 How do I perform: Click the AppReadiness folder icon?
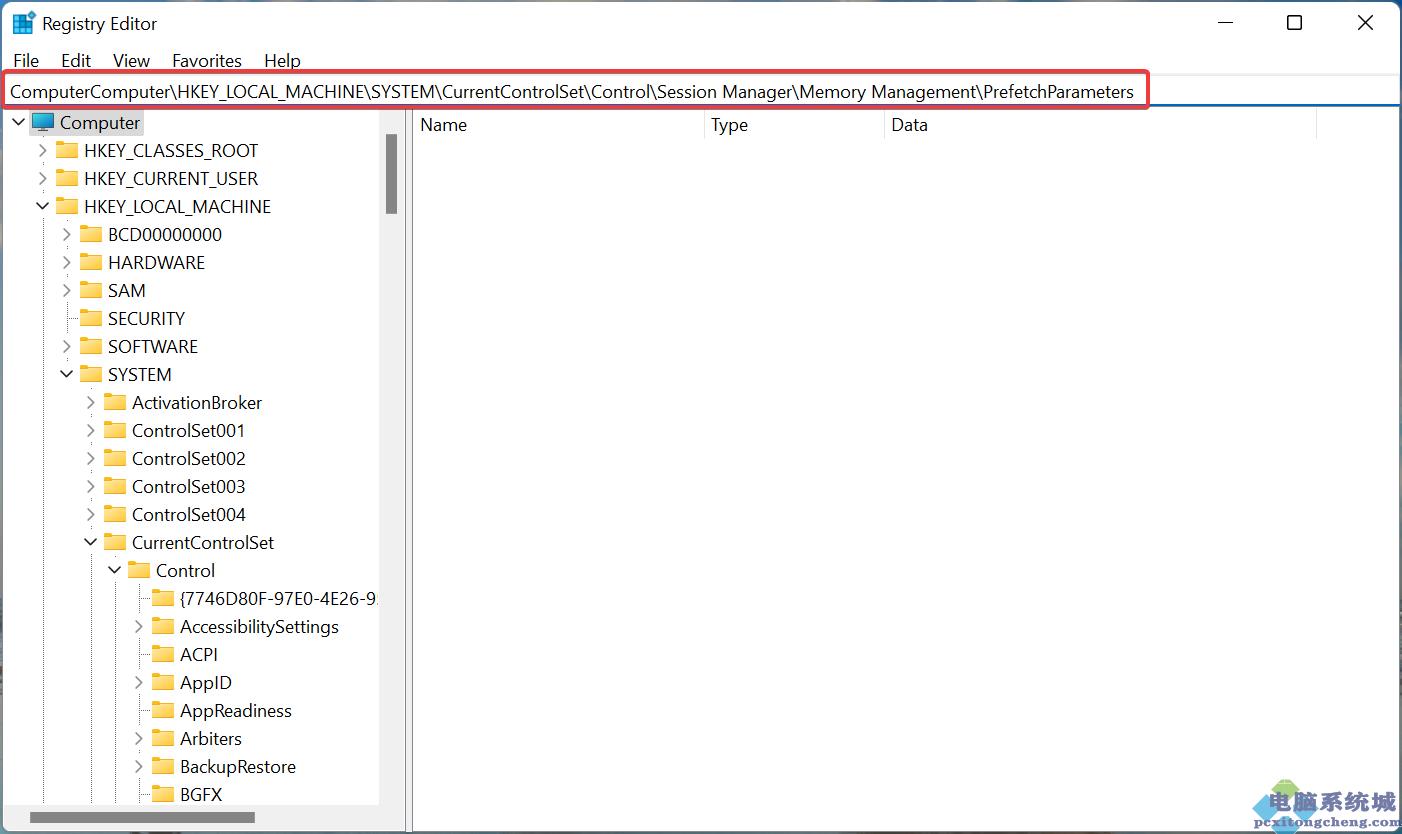tap(163, 710)
